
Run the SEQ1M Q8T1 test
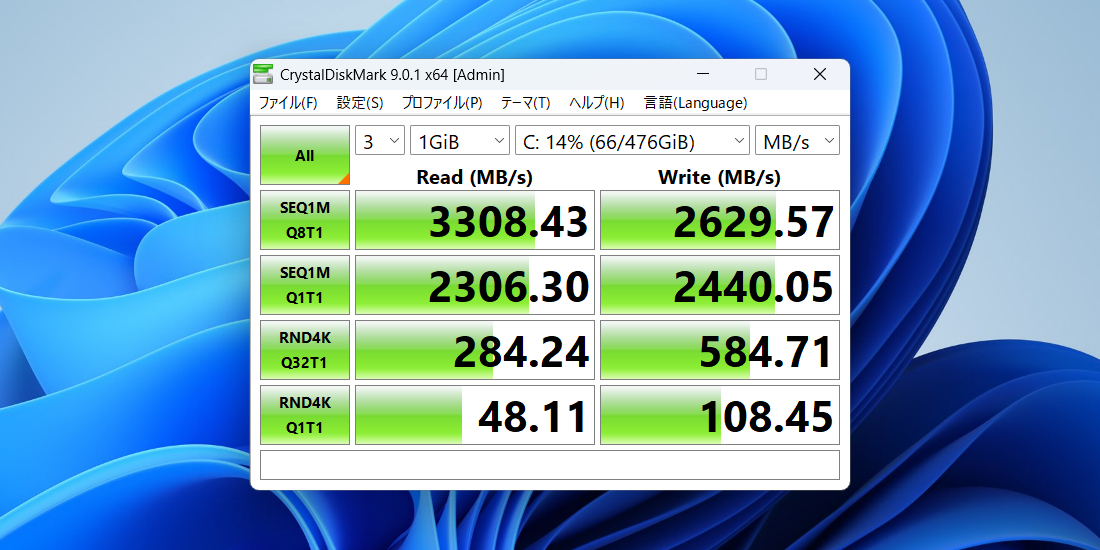305,220
